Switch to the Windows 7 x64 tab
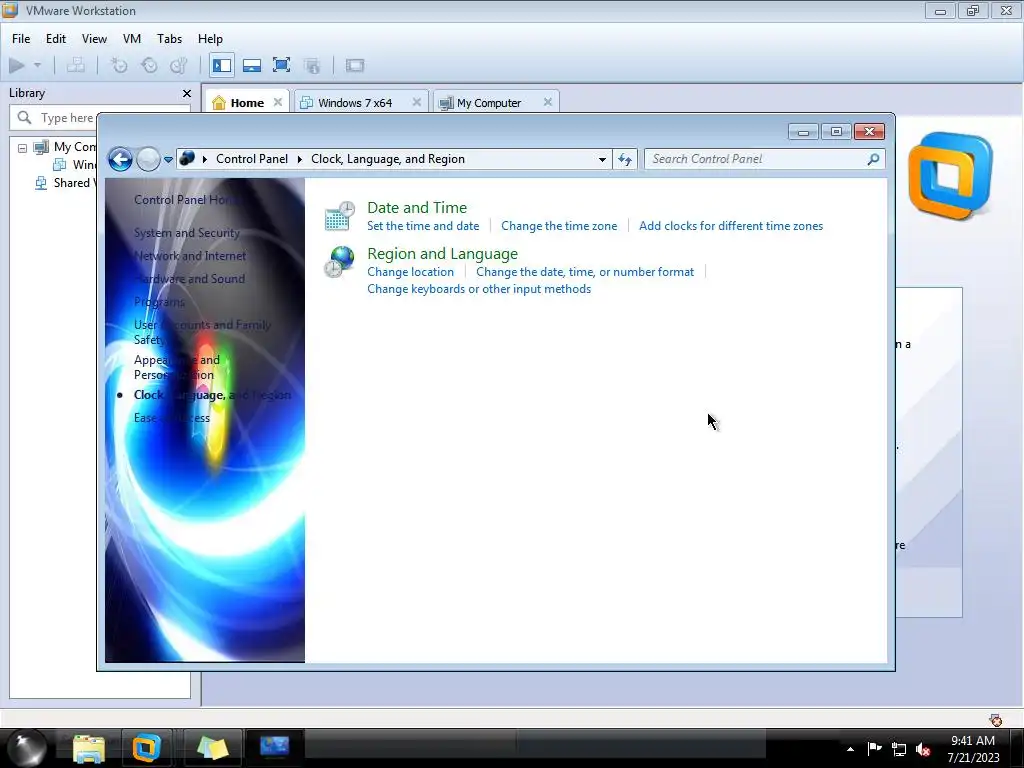This screenshot has height=768, width=1024. click(x=355, y=103)
